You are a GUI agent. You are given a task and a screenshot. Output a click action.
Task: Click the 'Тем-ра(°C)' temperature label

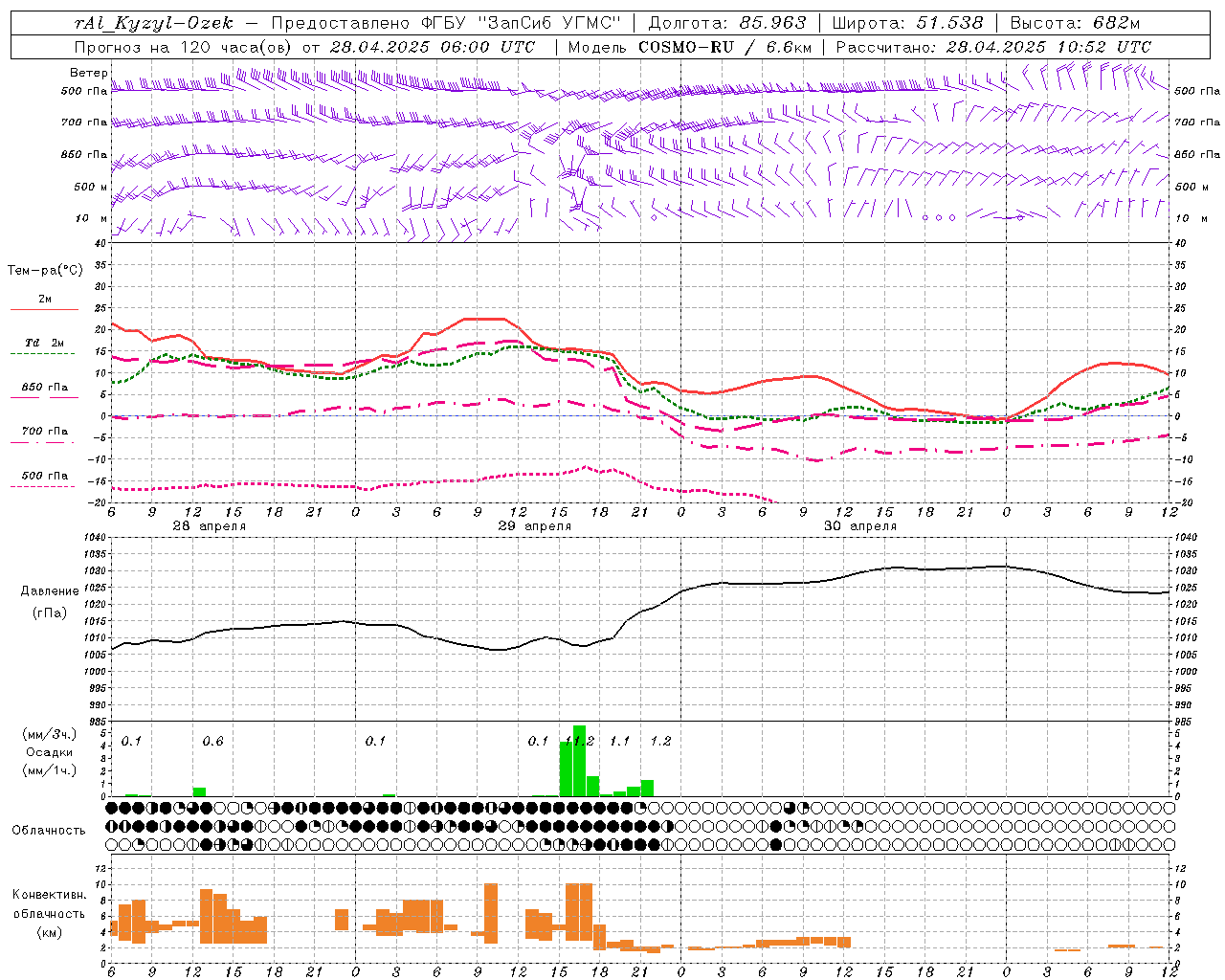[x=45, y=271]
